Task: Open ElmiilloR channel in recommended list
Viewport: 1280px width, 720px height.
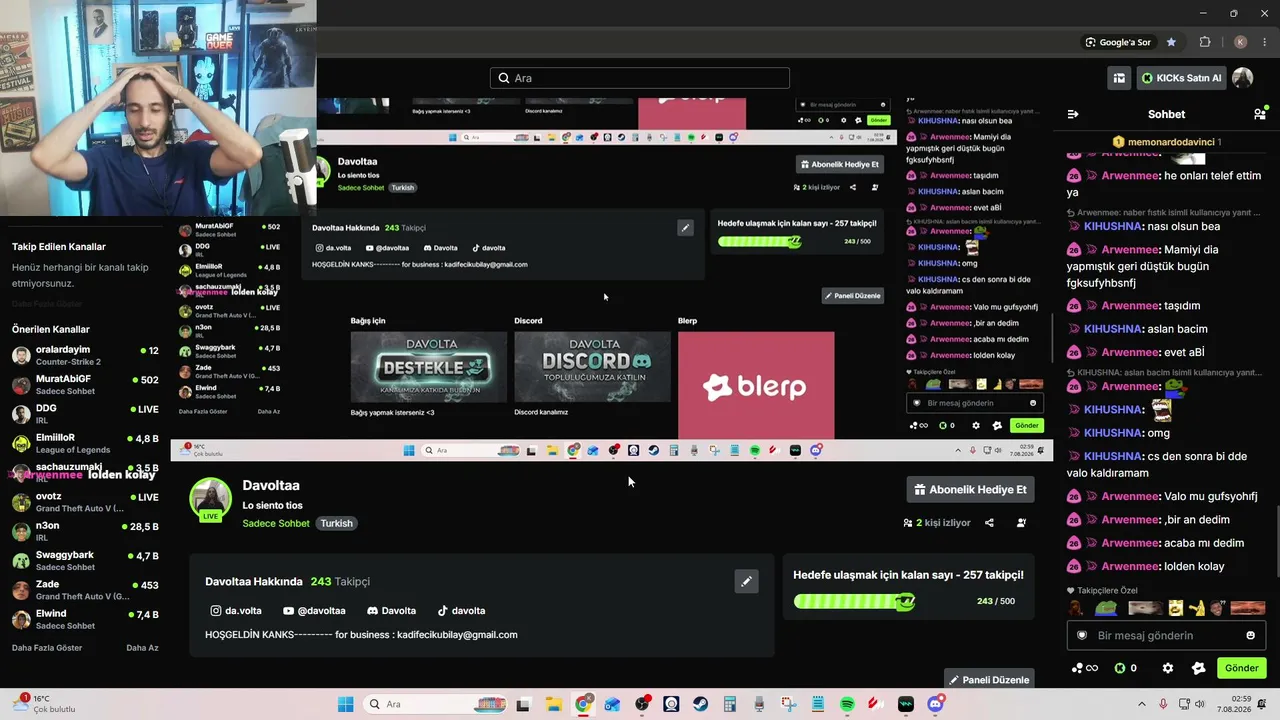Action: click(x=85, y=444)
